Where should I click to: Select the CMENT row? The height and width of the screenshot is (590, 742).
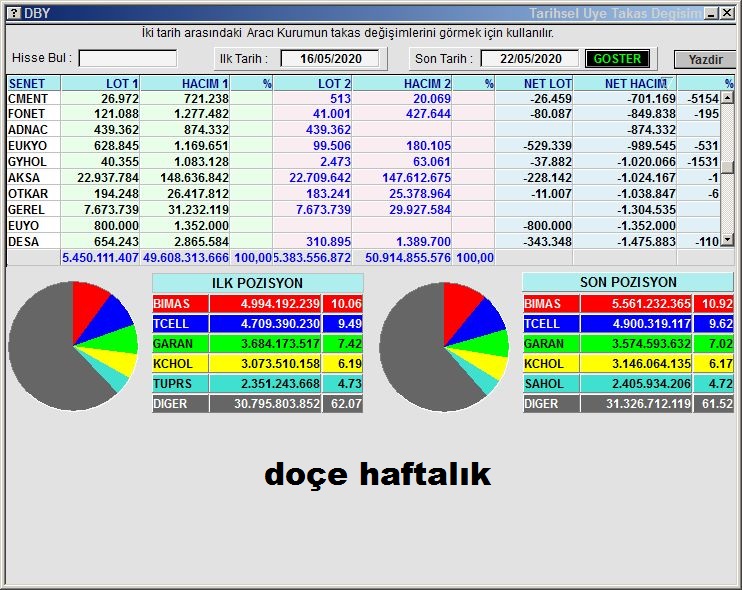click(363, 98)
